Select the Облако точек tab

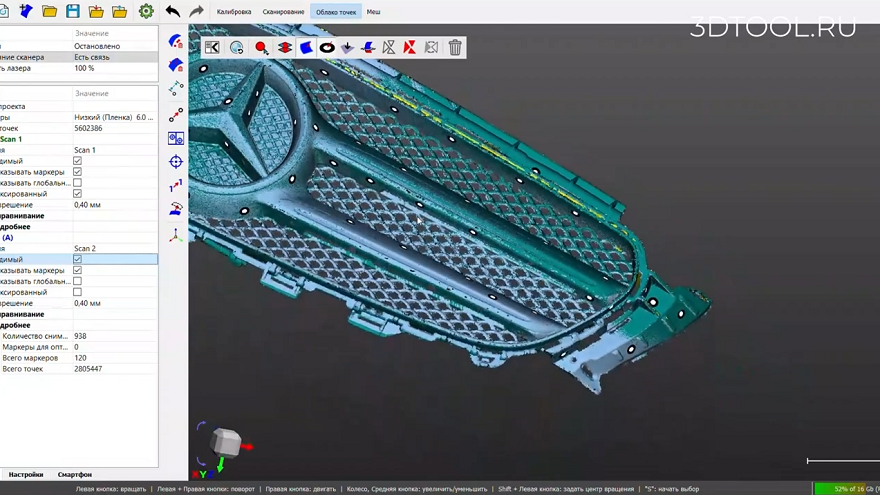[336, 12]
